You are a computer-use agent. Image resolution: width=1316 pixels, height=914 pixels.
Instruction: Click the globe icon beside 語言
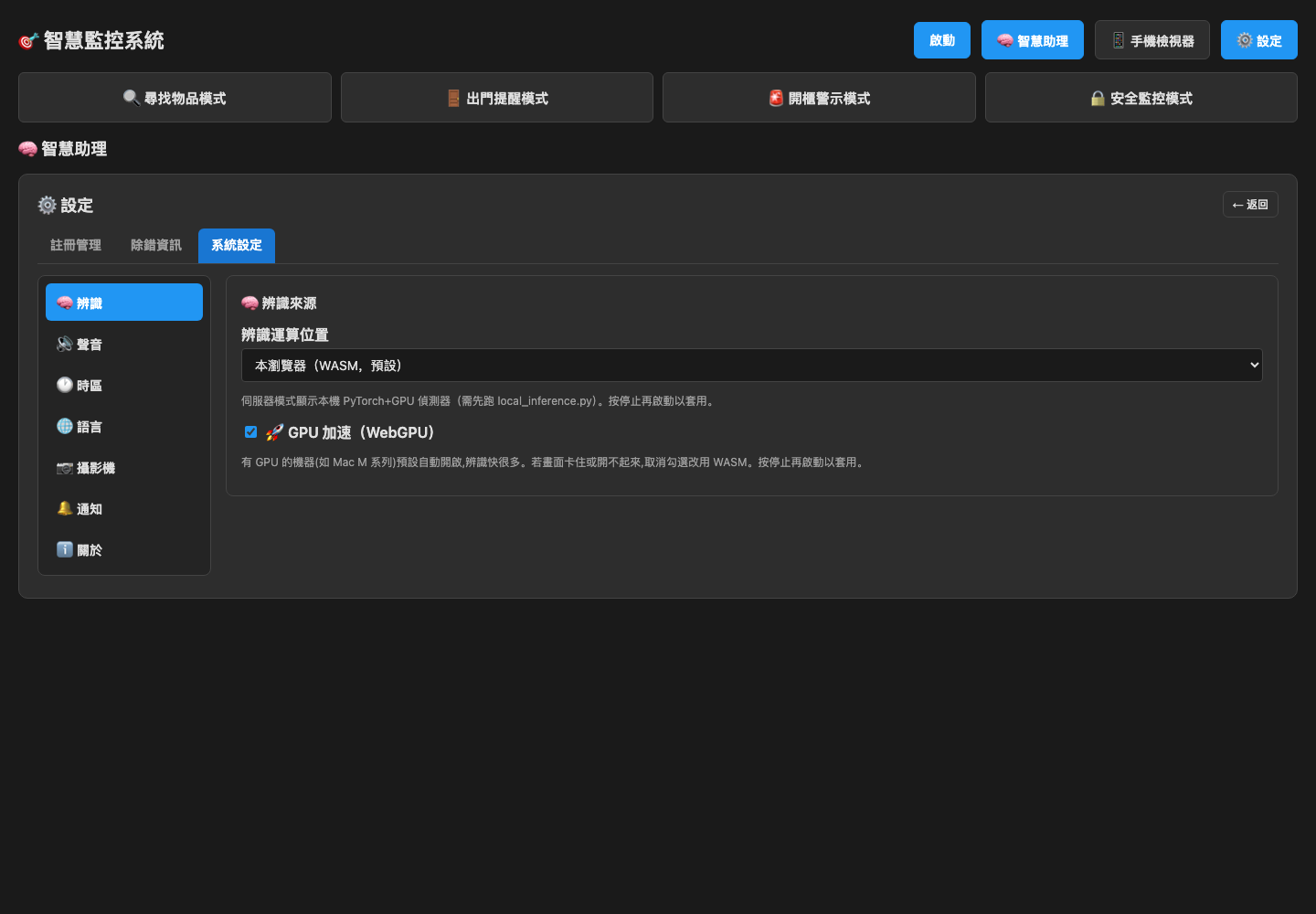[65, 426]
